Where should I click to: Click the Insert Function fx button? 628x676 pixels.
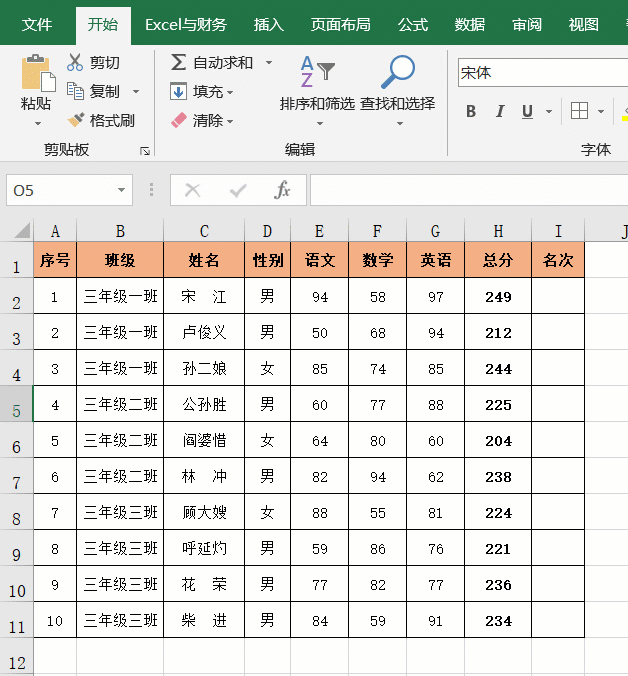tap(282, 190)
